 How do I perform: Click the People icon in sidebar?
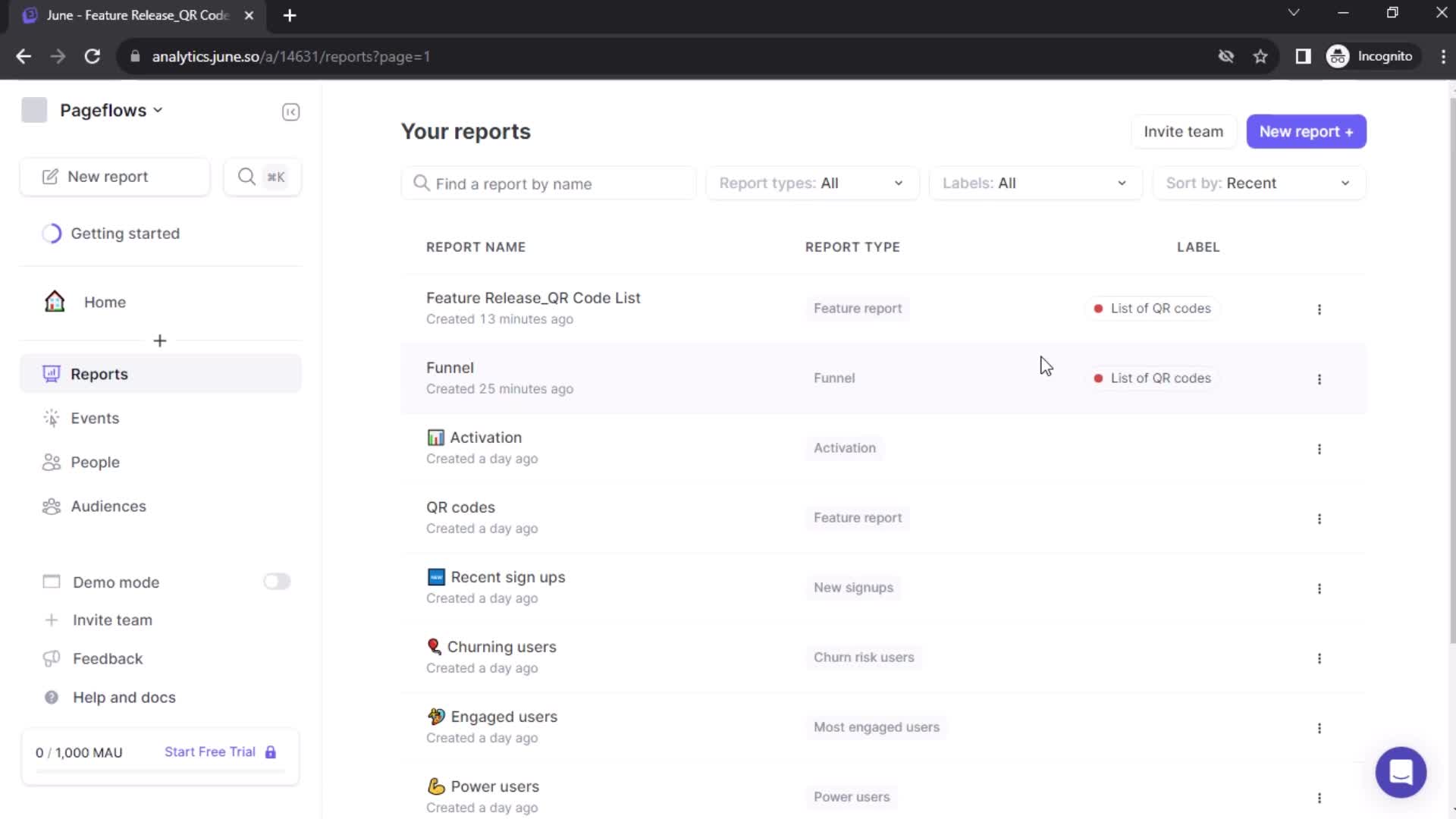pyautogui.click(x=51, y=462)
